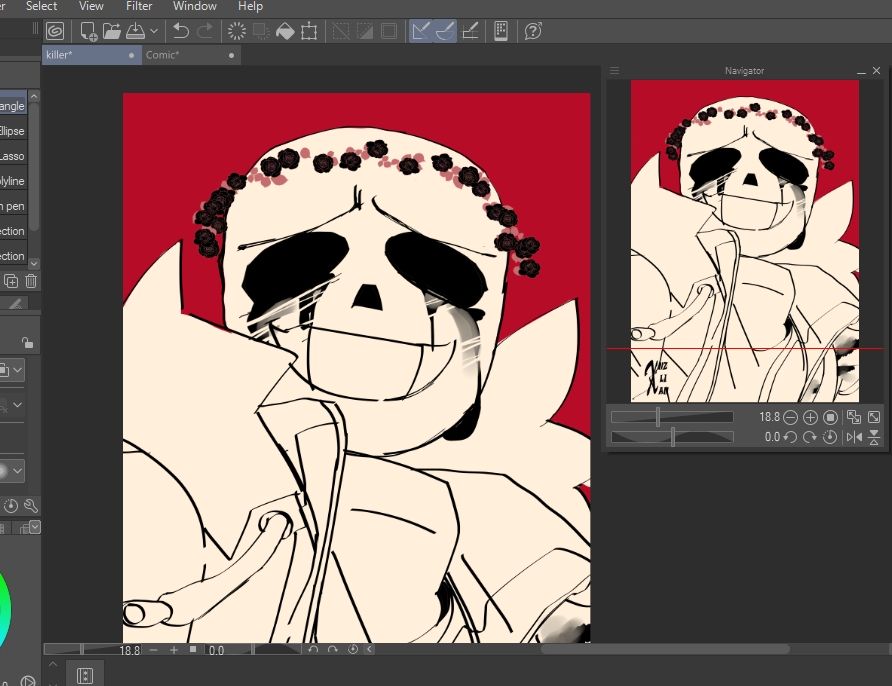
Task: Toggle Snap to Grid
Action: pos(470,31)
